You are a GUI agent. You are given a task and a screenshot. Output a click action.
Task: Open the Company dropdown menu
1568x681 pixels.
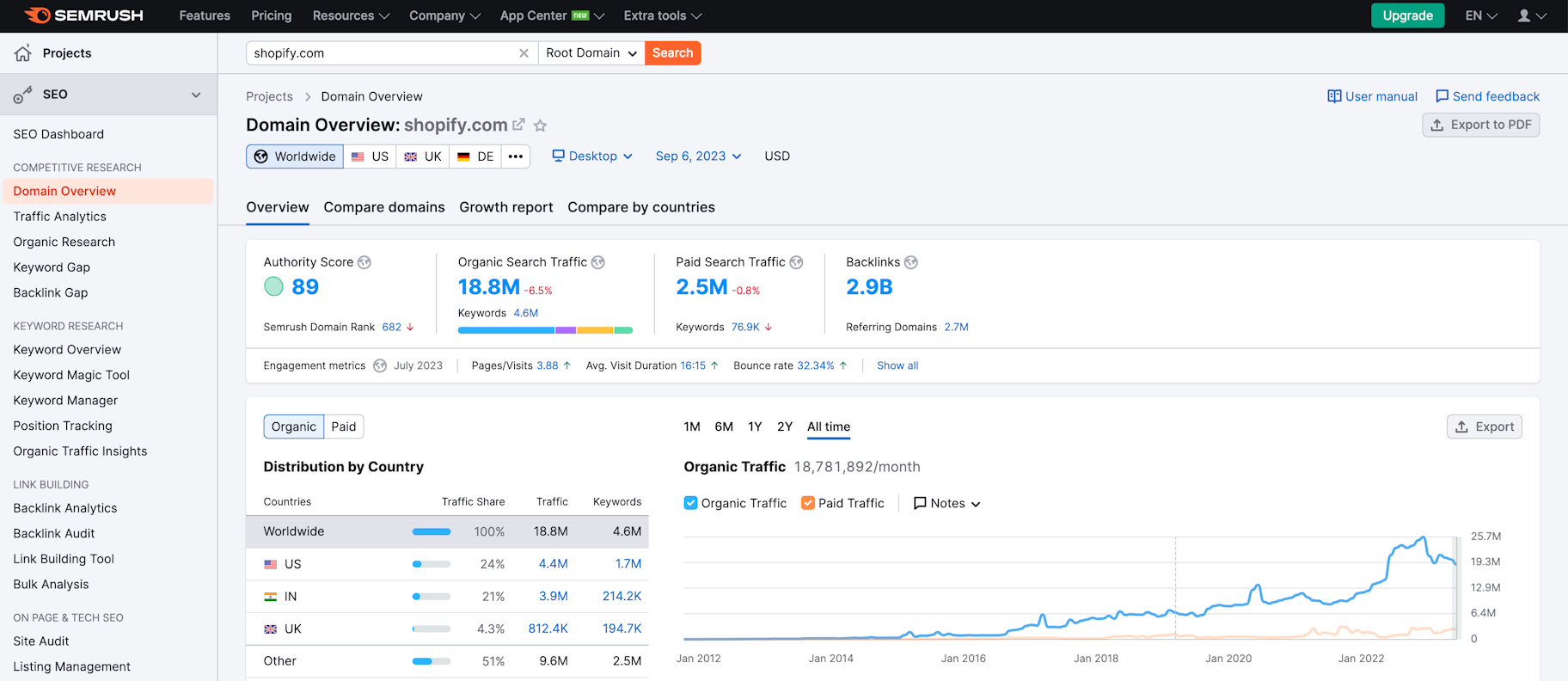[x=445, y=15]
